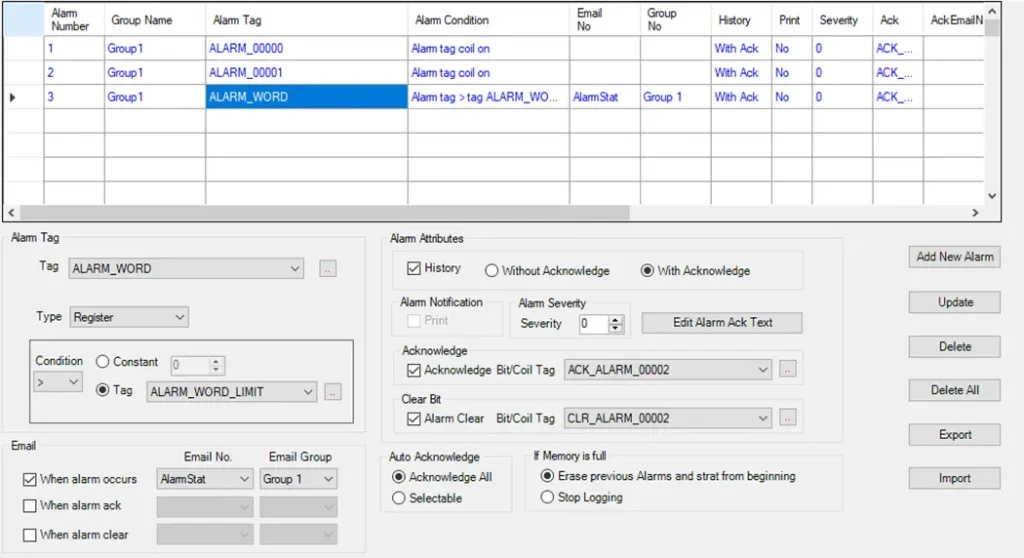Screen dimensions: 1024x558
Task: Select the highlighted ALARM_WORD cell
Action: click(306, 97)
